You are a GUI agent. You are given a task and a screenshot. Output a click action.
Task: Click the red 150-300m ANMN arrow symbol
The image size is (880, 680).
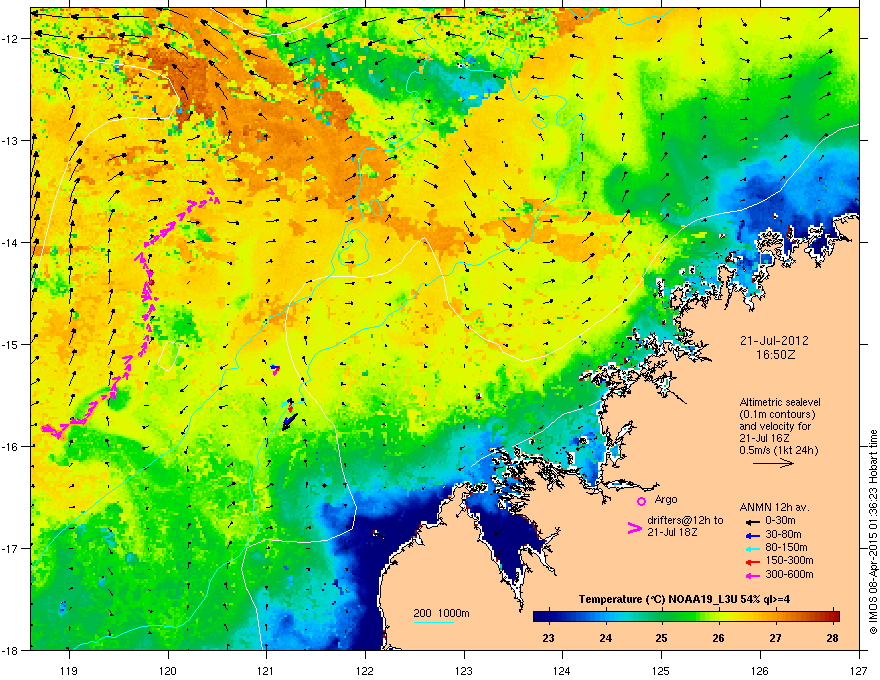[751, 562]
